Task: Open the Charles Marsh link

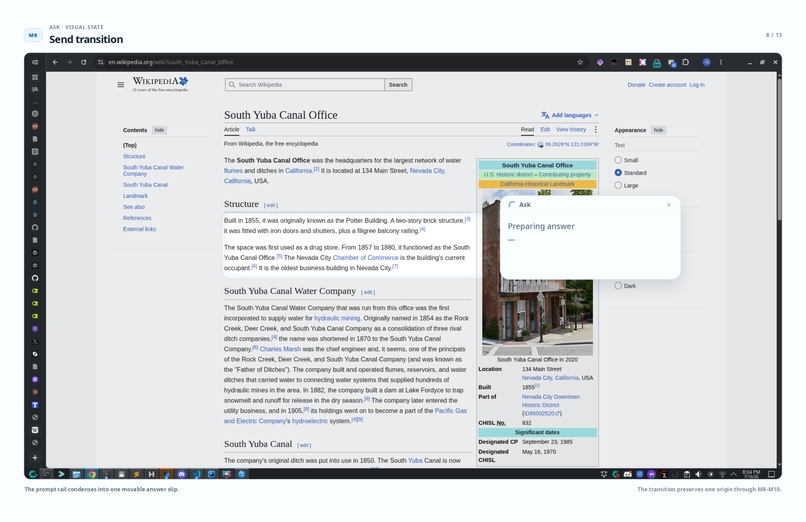Action: click(x=280, y=349)
